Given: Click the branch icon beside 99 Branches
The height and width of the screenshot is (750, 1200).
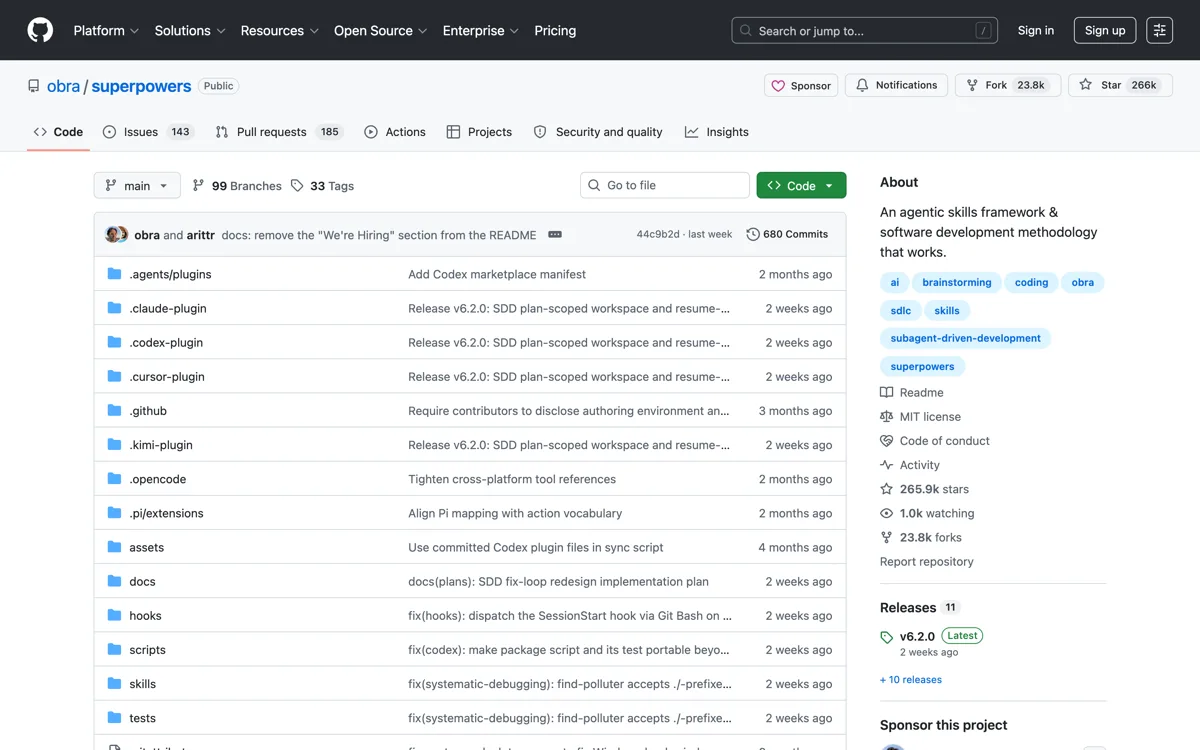Looking at the screenshot, I should 198,185.
